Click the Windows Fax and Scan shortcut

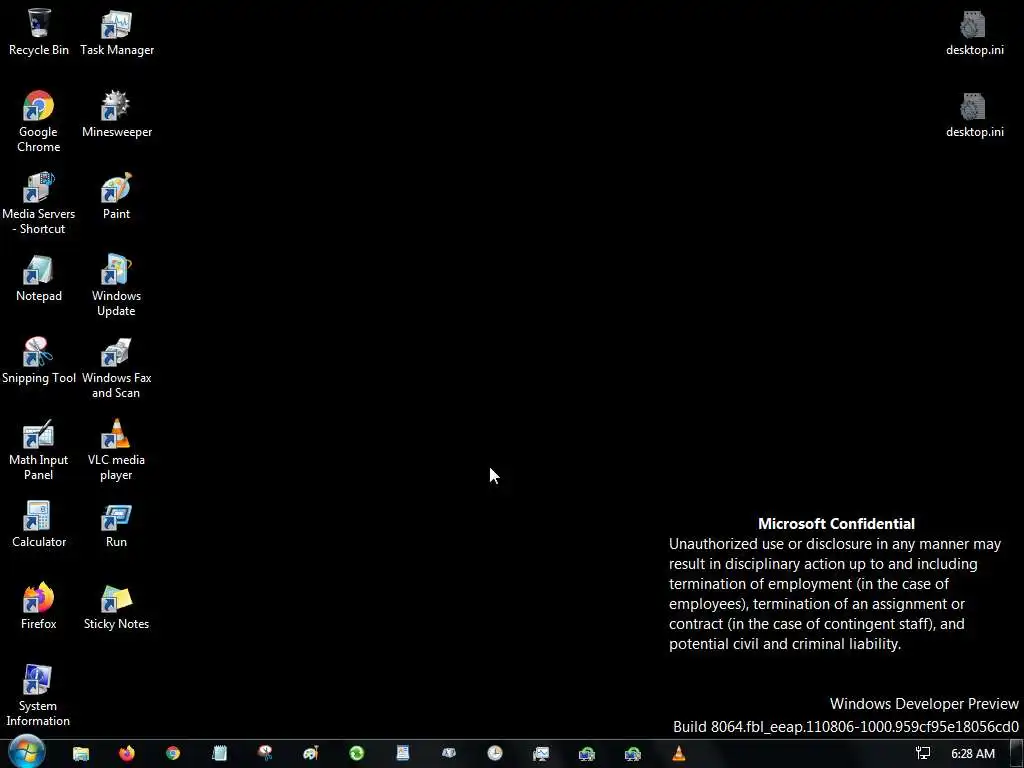point(116,368)
